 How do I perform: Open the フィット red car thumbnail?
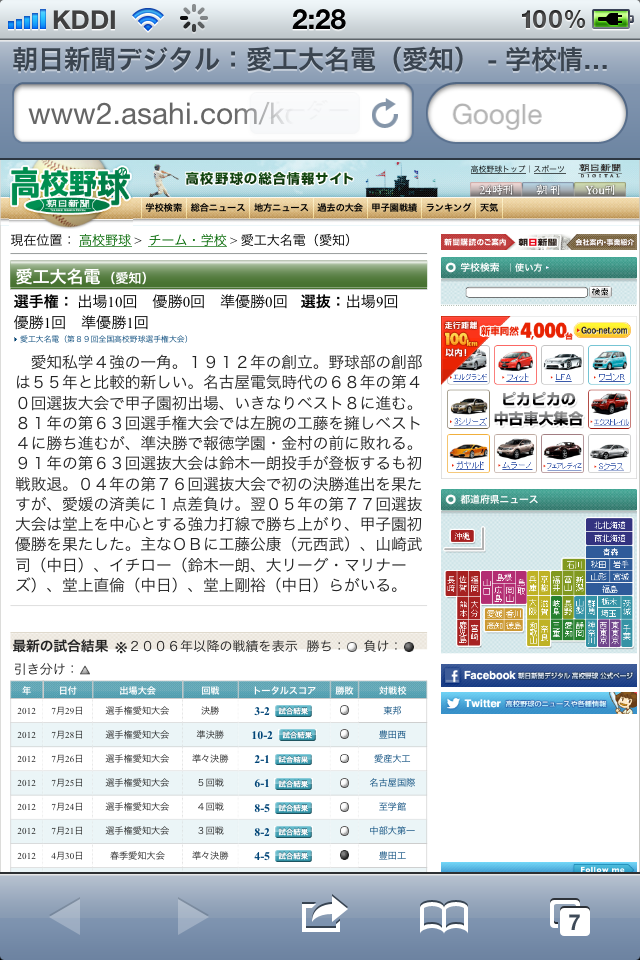(516, 364)
